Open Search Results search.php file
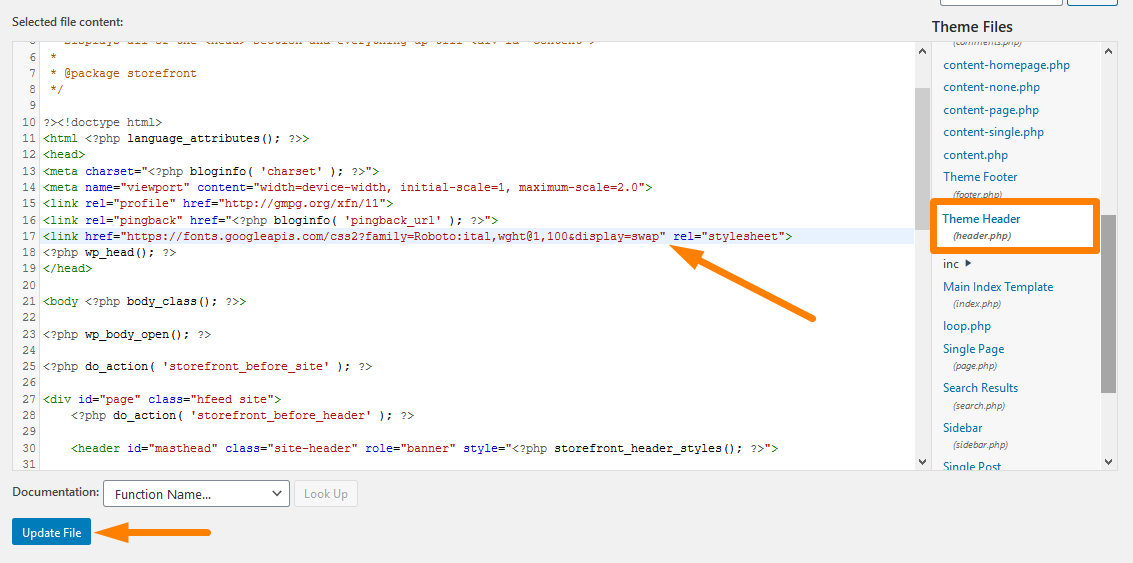 tap(980, 388)
